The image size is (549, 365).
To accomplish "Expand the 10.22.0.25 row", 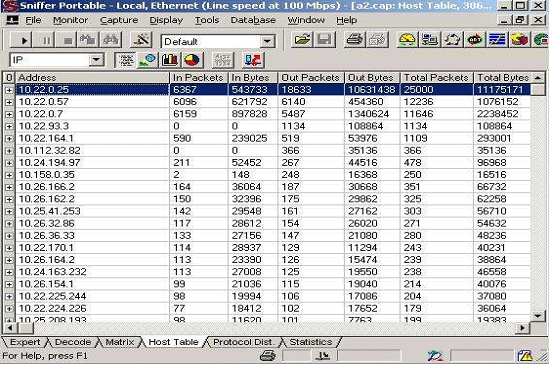I will 9,90.
